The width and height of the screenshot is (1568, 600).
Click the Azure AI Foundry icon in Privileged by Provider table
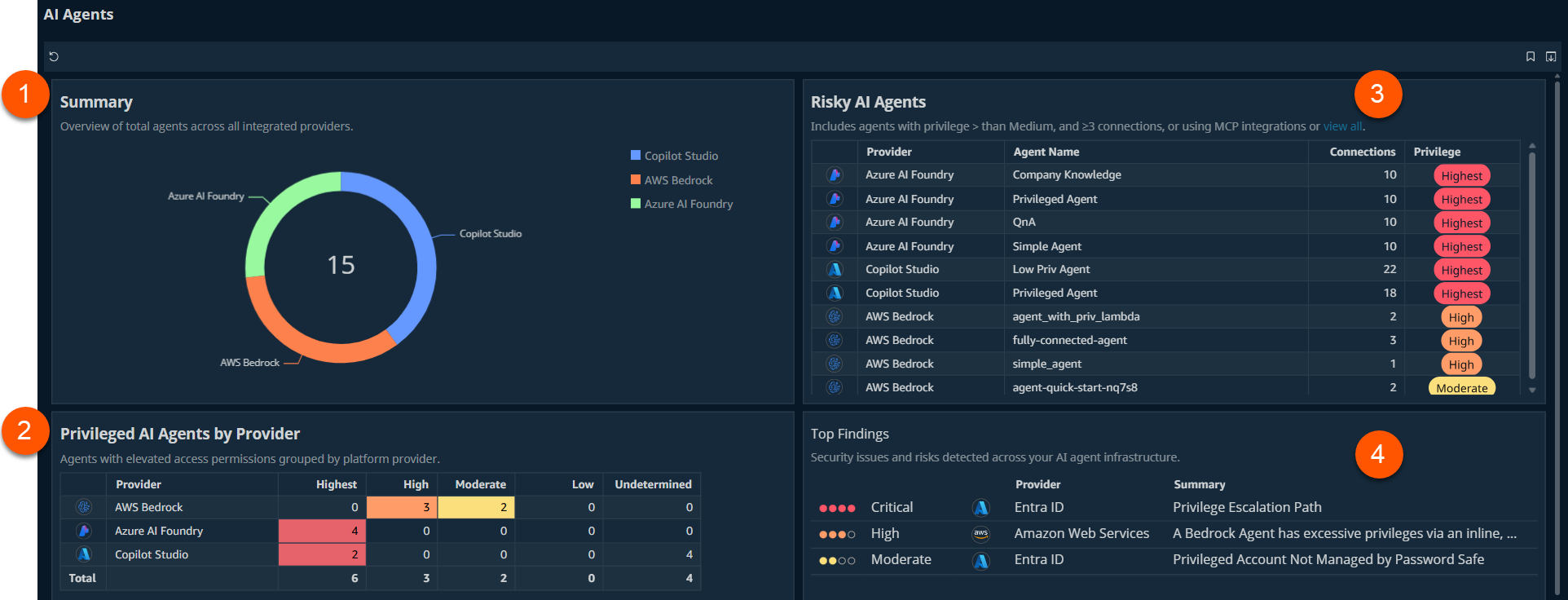[x=84, y=531]
